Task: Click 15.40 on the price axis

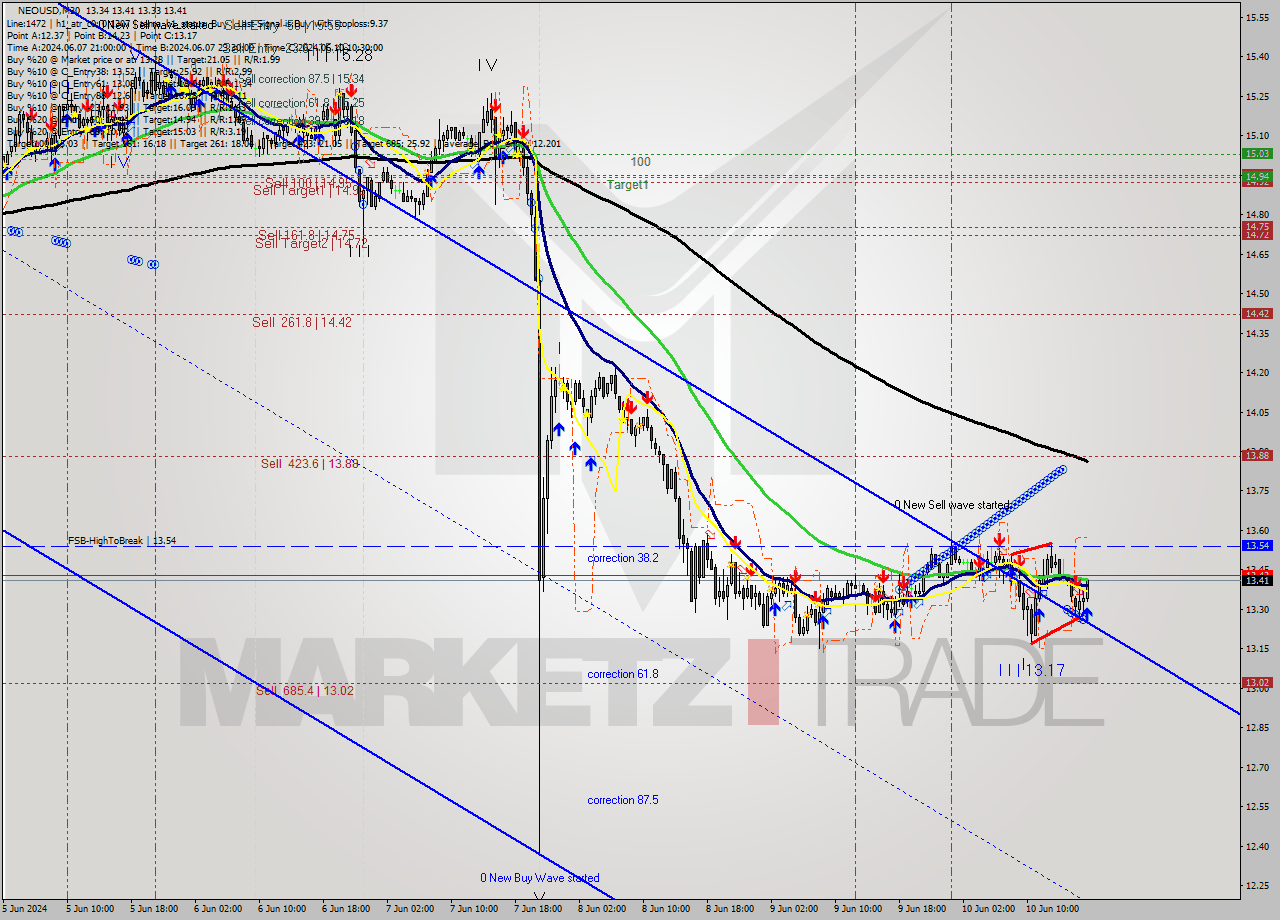Action: point(1257,56)
